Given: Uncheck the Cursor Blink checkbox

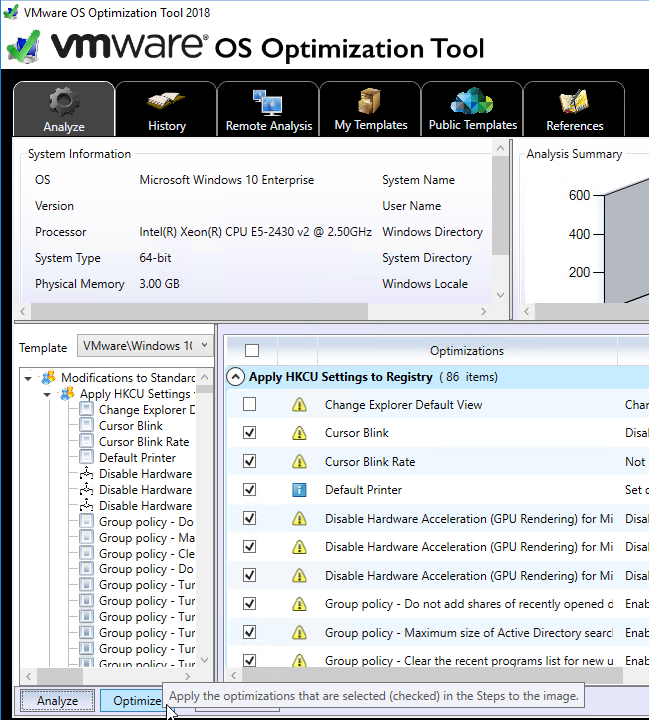Looking at the screenshot, I should coord(249,433).
